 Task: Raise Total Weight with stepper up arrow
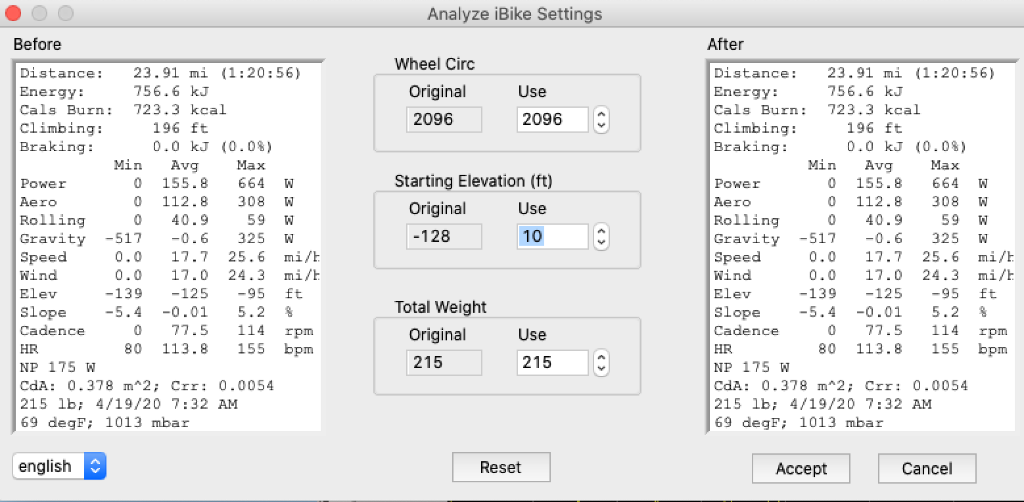pyautogui.click(x=601, y=357)
